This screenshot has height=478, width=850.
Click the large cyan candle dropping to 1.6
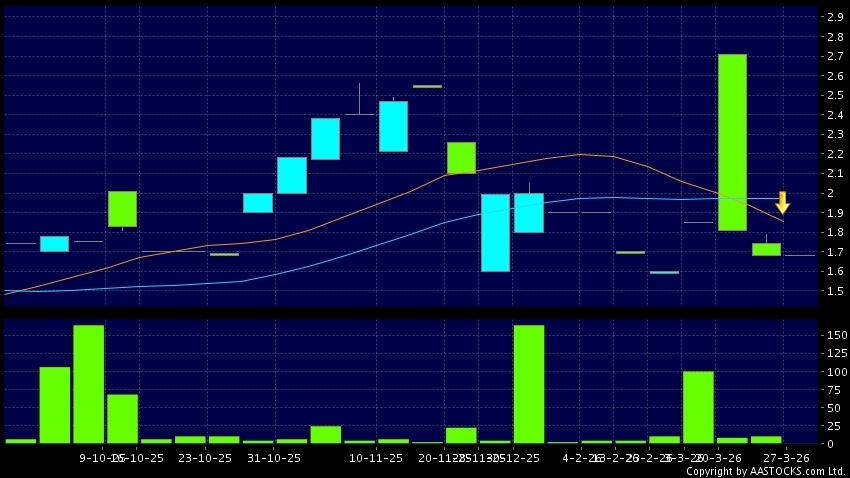click(x=495, y=232)
